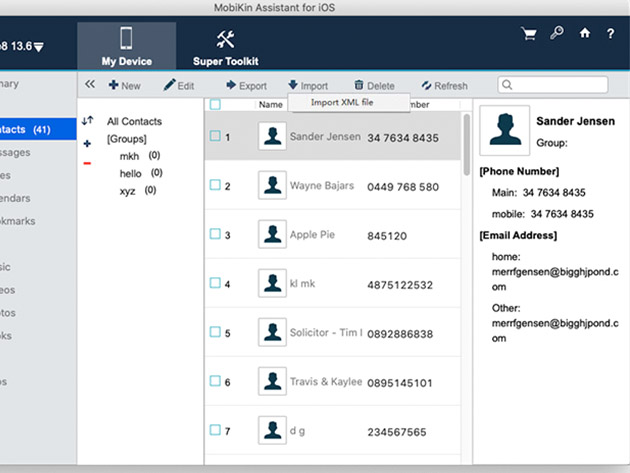This screenshot has width=630, height=473.
Task: Click the mobile number in details panel
Action: (x=562, y=214)
